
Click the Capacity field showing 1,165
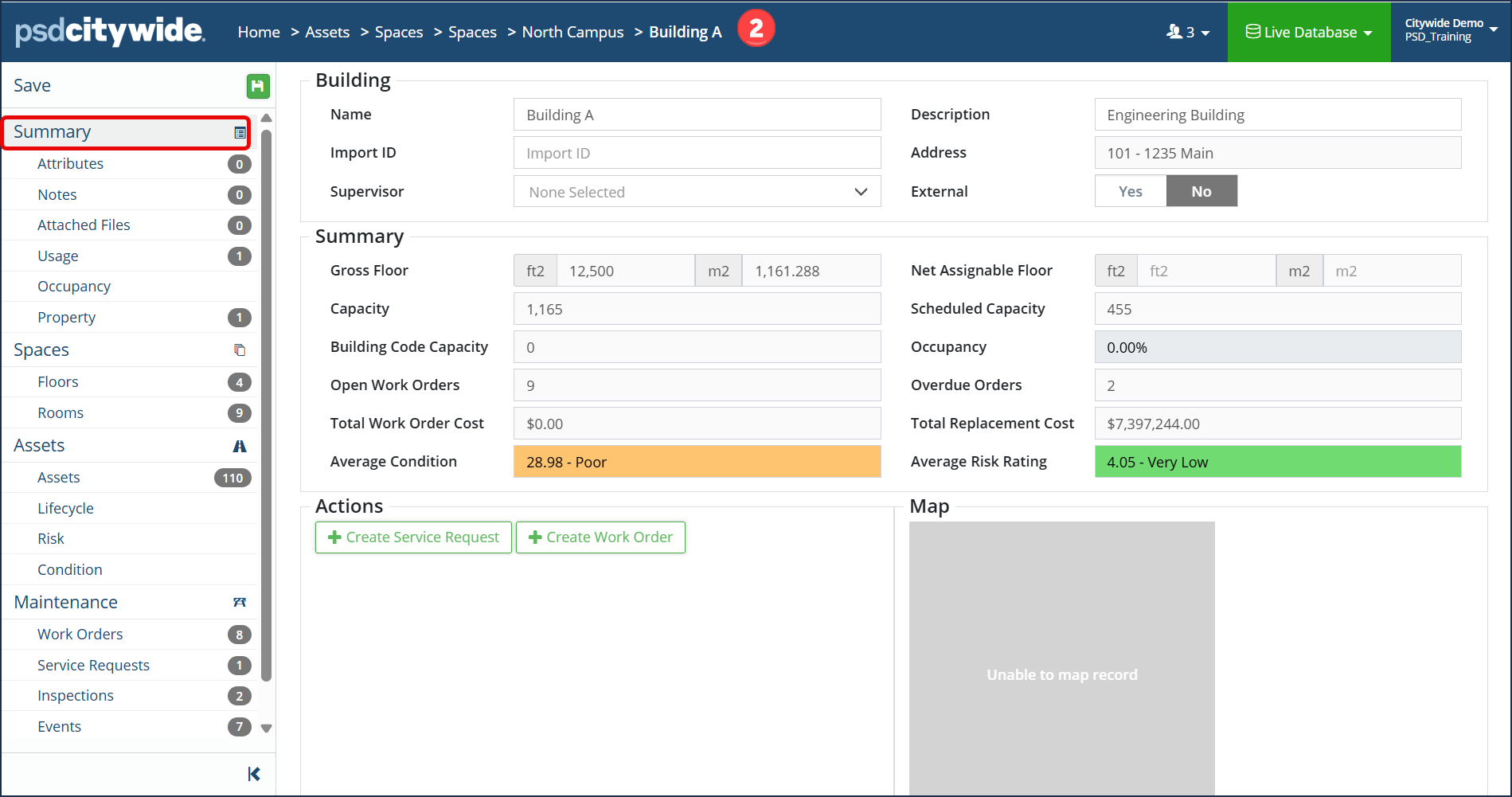[x=697, y=309]
